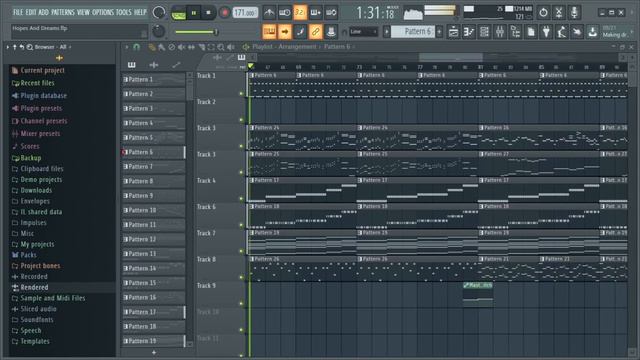Mute Track 7 with its green dot
The image size is (640, 360).
click(241, 251)
